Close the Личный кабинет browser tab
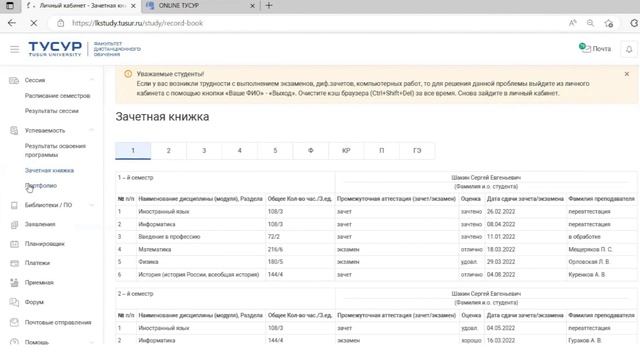The image size is (640, 360). [x=133, y=6]
